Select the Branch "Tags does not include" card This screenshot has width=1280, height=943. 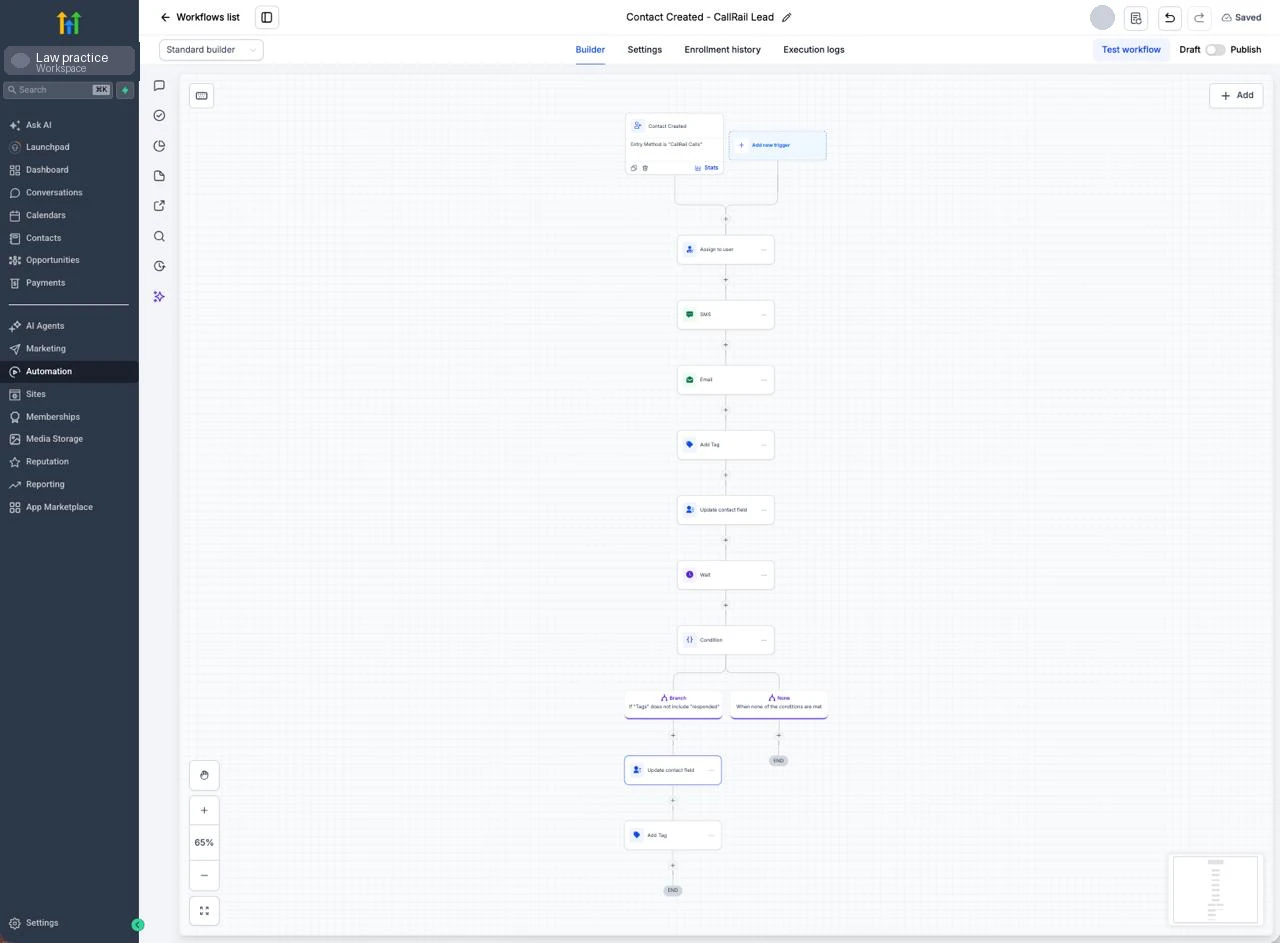point(674,704)
